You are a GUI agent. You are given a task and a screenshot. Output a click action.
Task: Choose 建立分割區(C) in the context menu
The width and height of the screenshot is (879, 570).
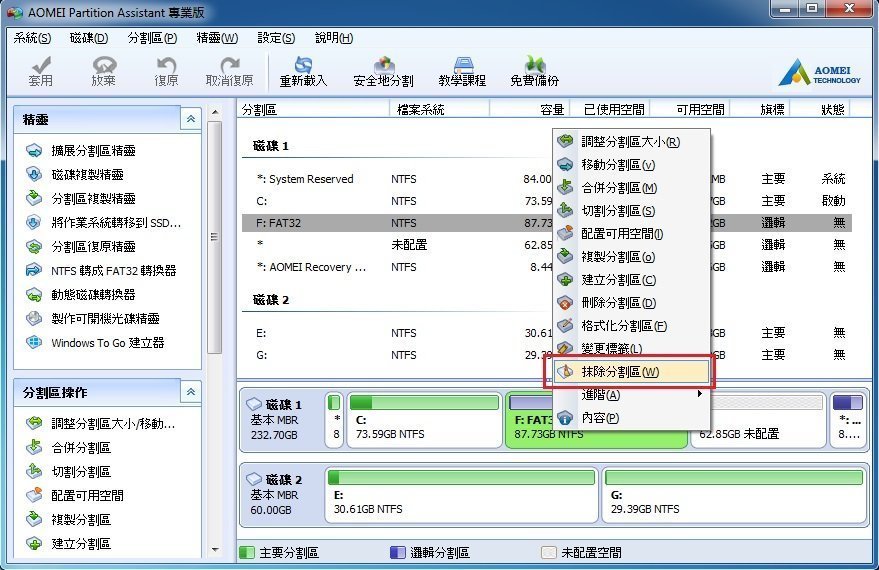[631, 280]
